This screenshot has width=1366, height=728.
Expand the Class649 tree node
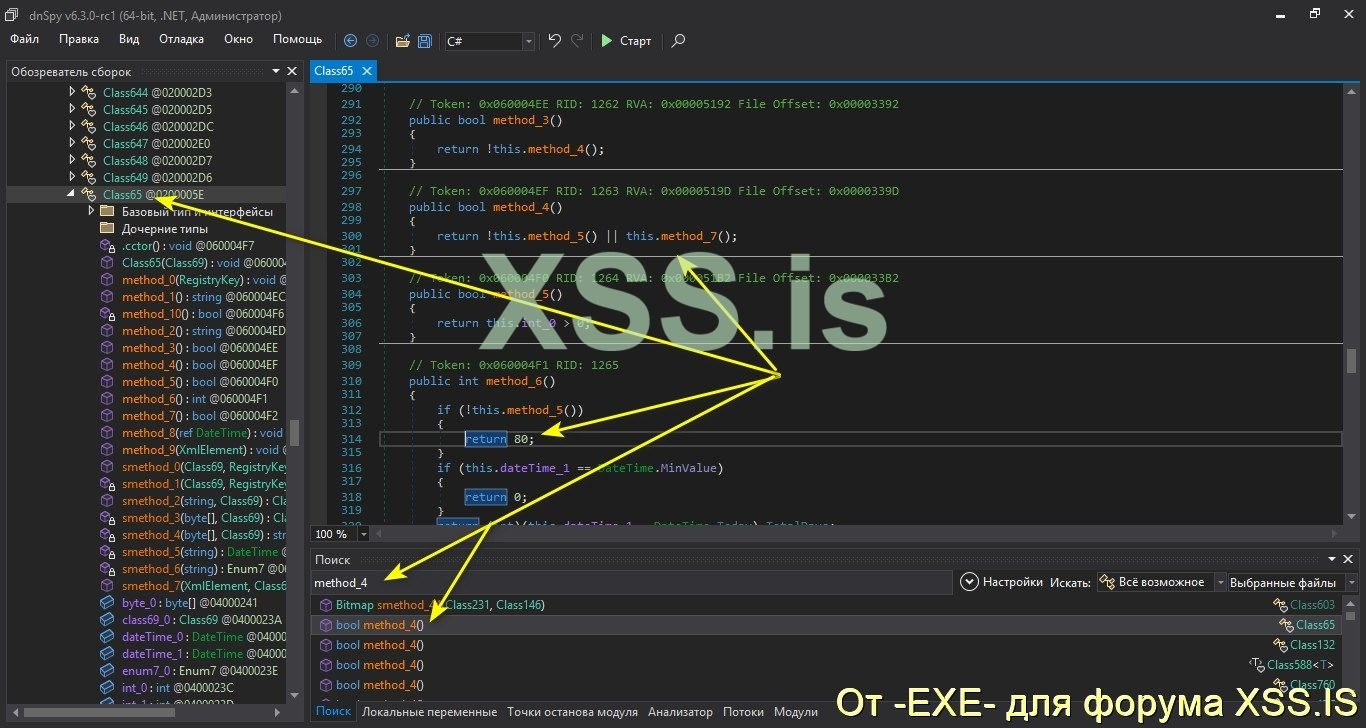click(71, 177)
